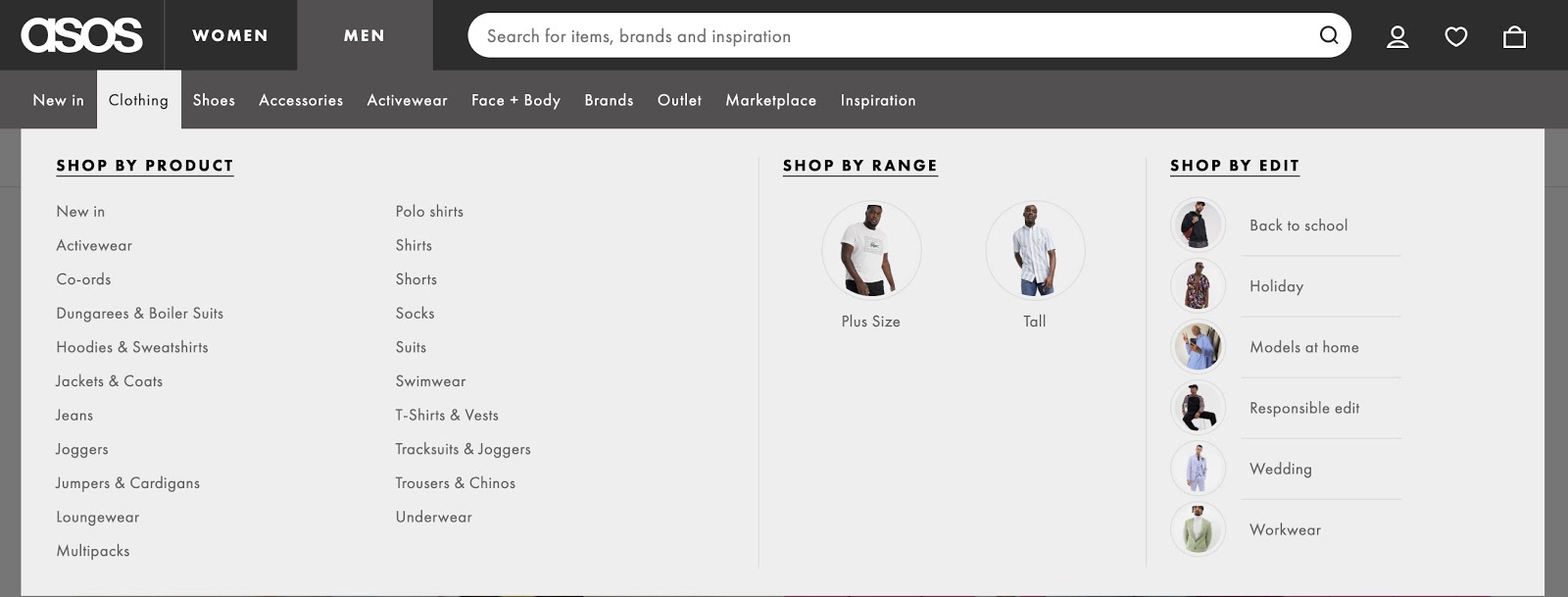Open the T-Shirts & Vests category

[447, 415]
